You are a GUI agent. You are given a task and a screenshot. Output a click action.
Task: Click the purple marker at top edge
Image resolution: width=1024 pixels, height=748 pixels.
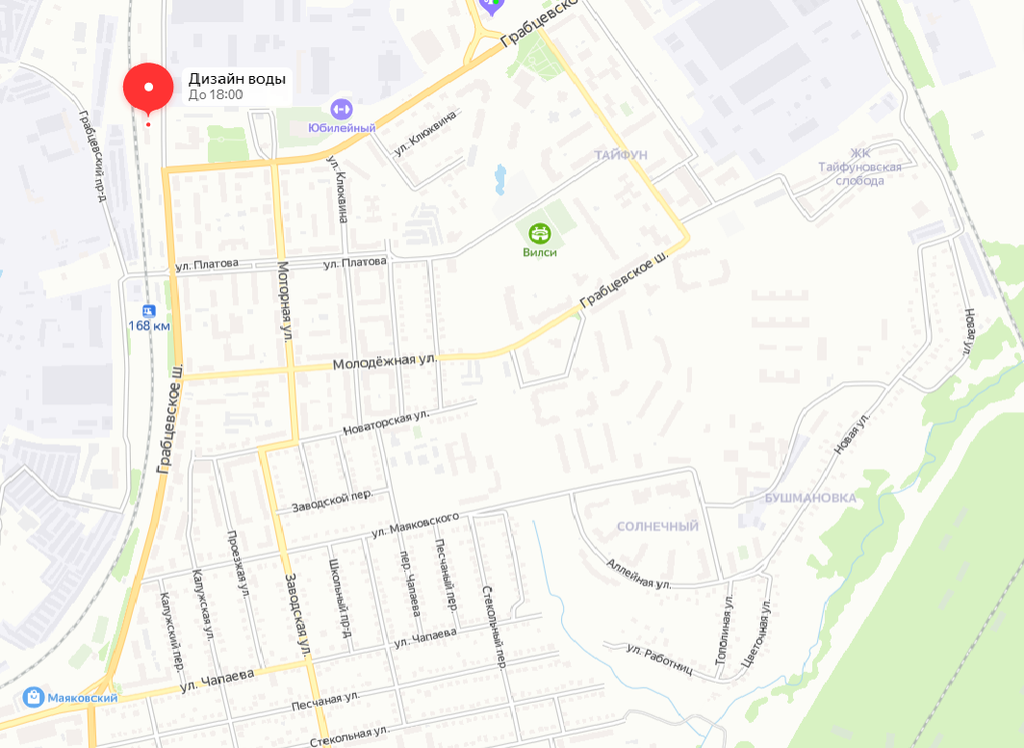click(491, 7)
